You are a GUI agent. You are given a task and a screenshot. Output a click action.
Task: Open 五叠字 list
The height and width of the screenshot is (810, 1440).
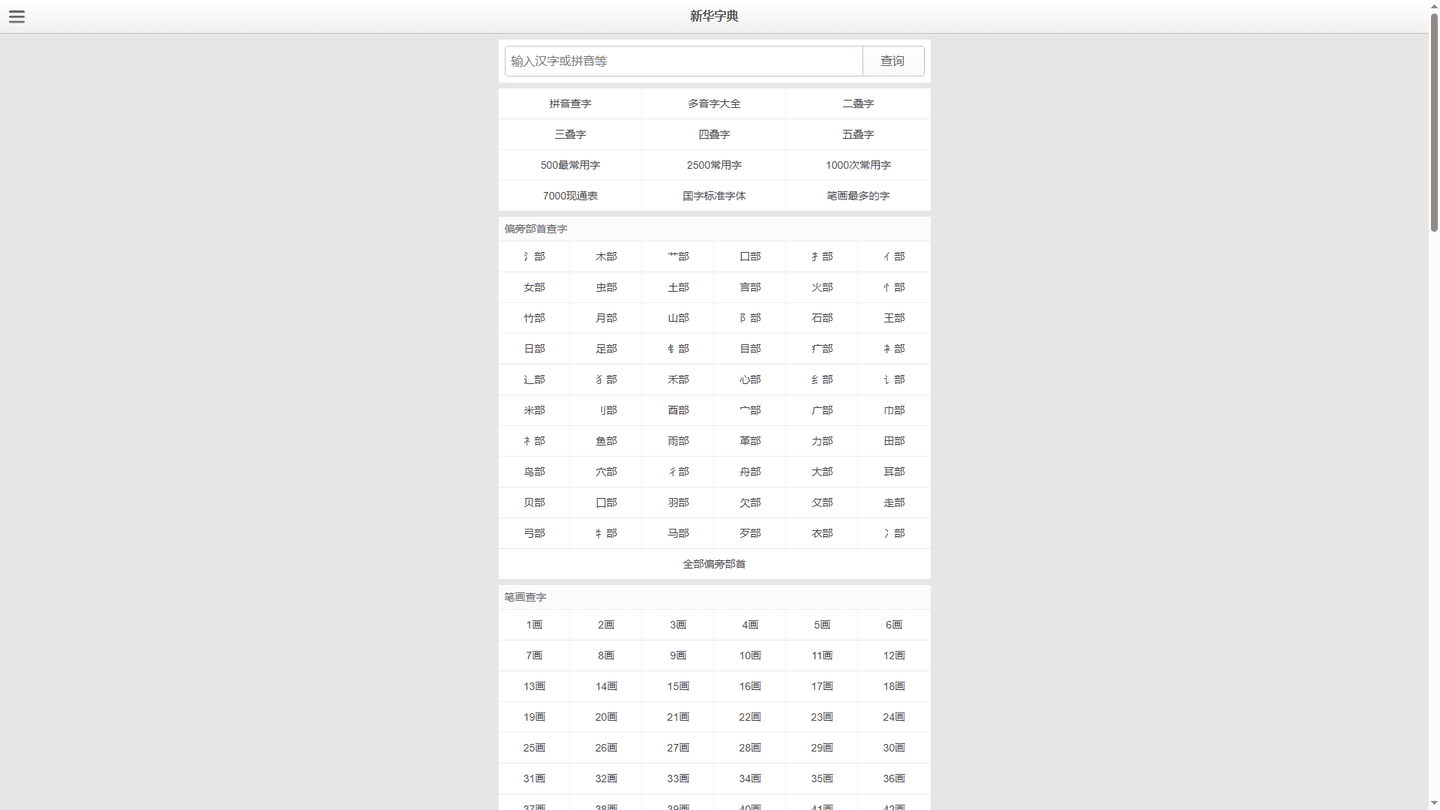pyautogui.click(x=858, y=135)
